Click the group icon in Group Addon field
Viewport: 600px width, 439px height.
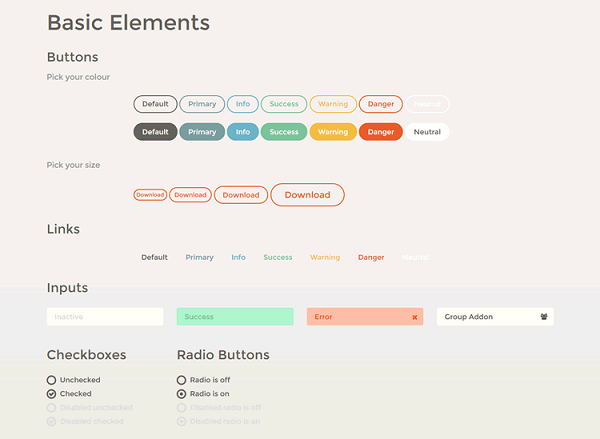pyautogui.click(x=544, y=317)
